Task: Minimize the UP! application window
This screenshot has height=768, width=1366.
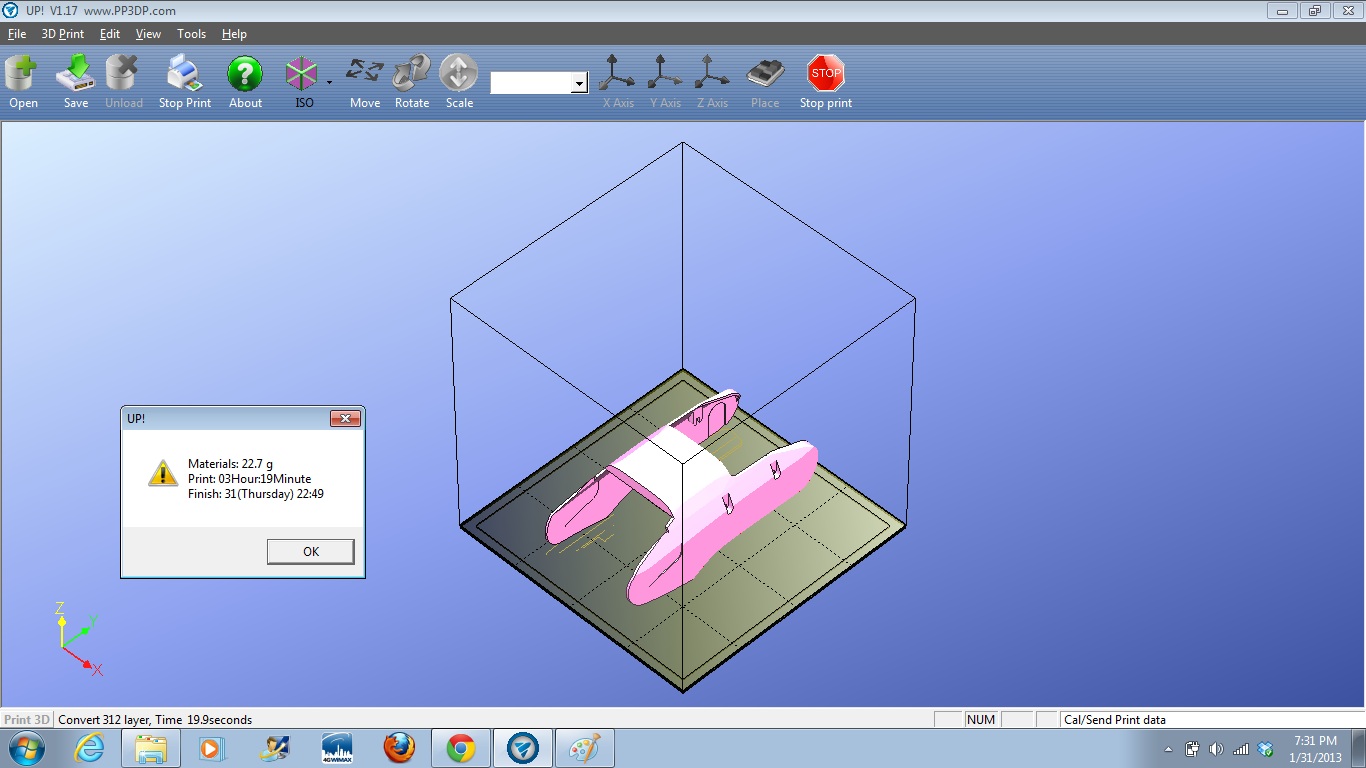Action: pyautogui.click(x=1283, y=11)
